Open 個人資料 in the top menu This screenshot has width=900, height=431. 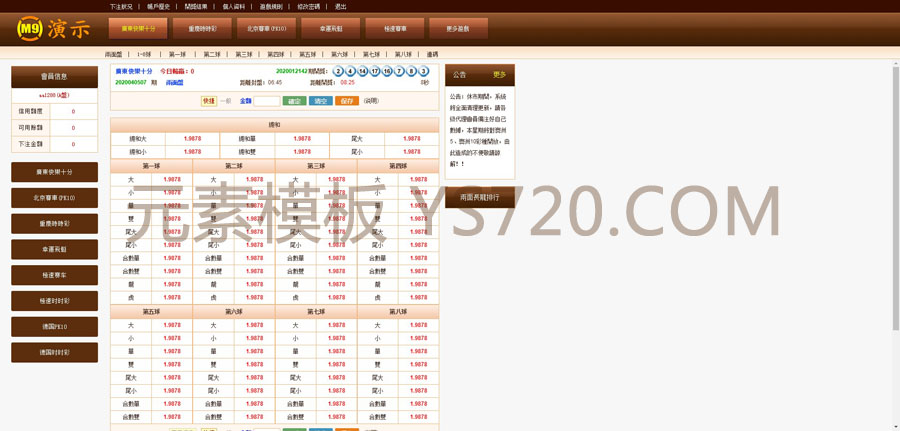[x=234, y=6]
